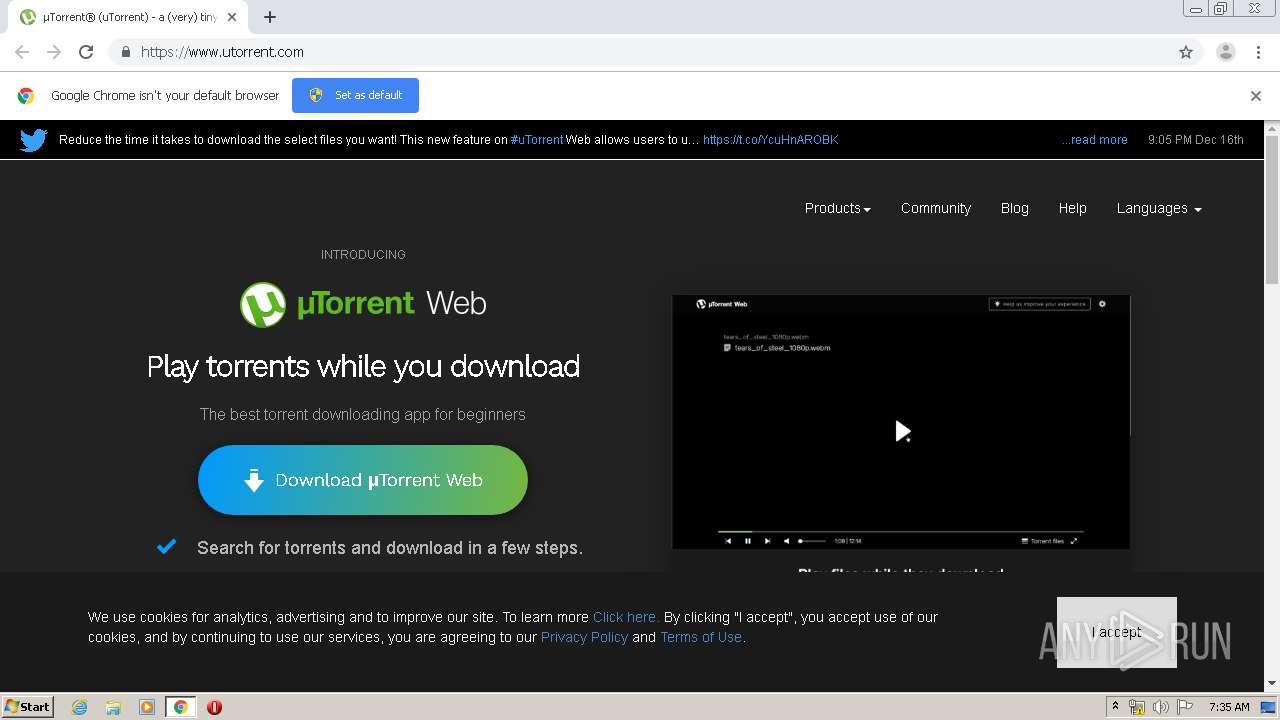Open the Help menu item
This screenshot has width=1280, height=720.
coord(1073,208)
